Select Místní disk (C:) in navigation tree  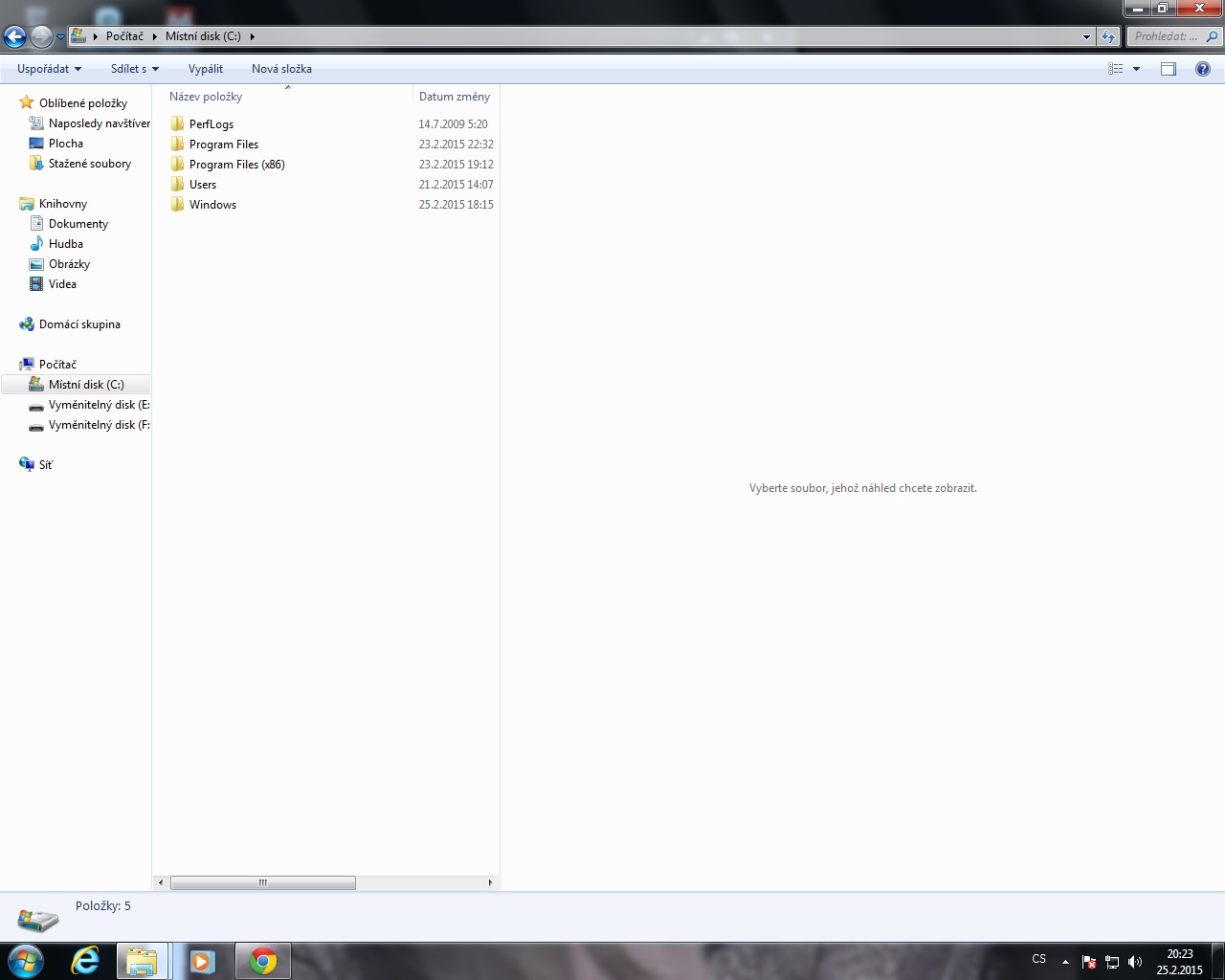click(86, 385)
